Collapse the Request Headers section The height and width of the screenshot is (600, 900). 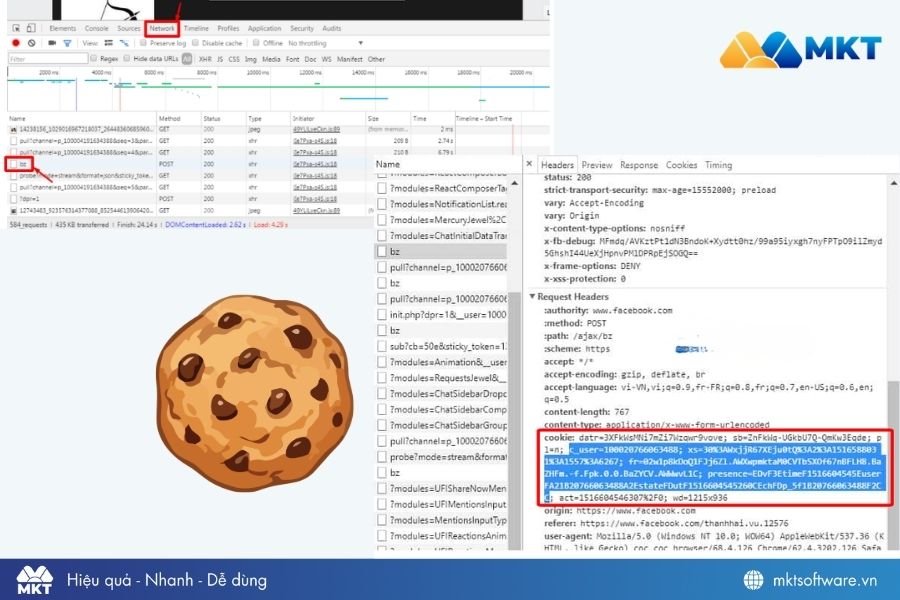click(533, 297)
